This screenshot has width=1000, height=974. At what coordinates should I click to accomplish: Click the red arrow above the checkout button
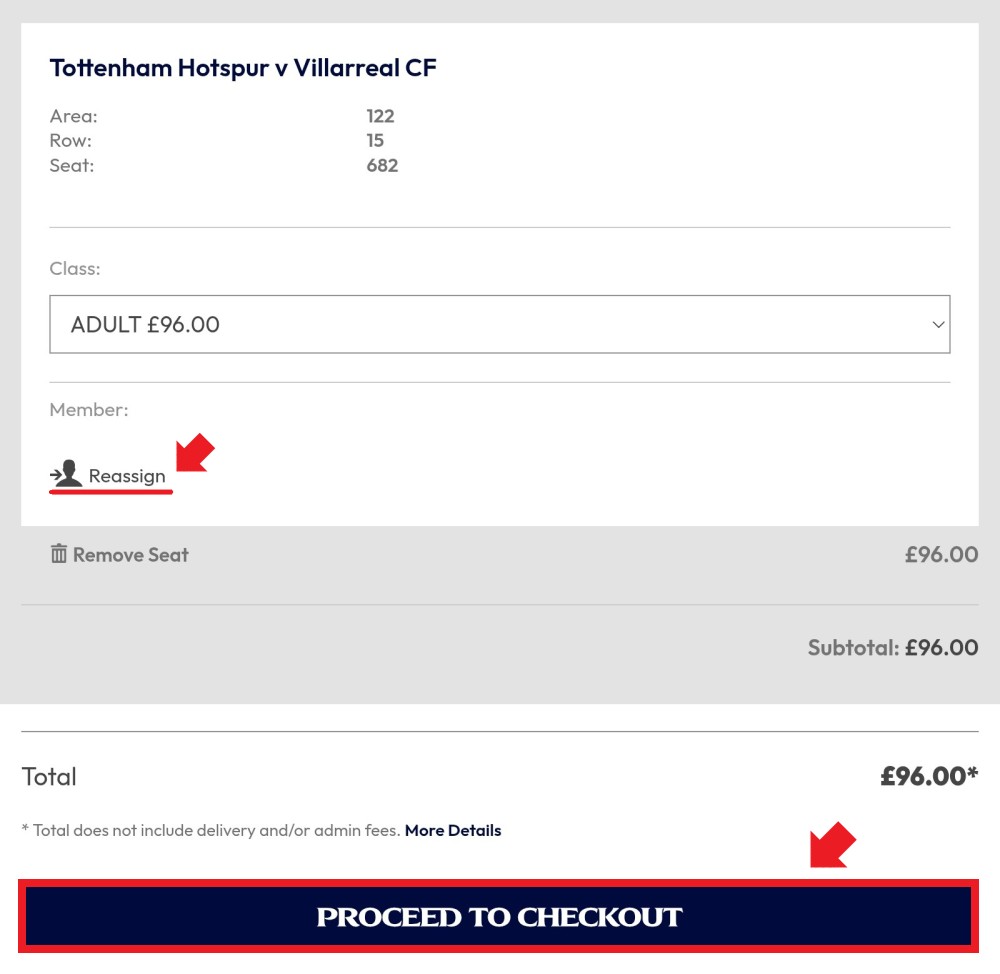click(x=832, y=845)
